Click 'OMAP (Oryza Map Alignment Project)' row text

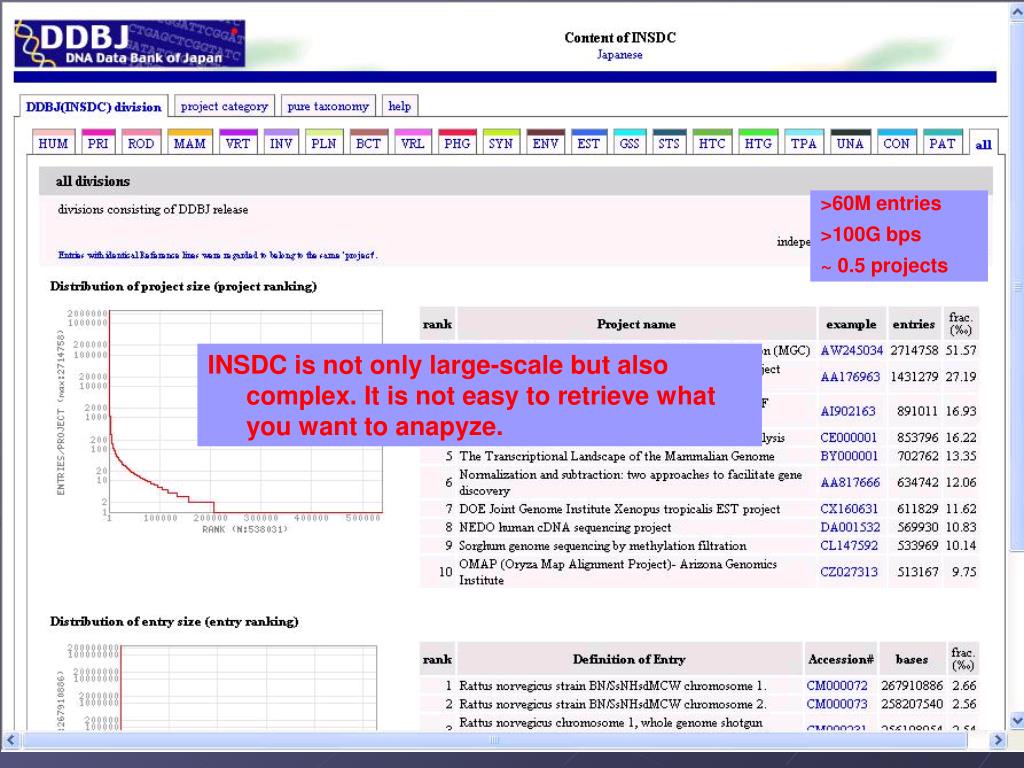coord(618,571)
